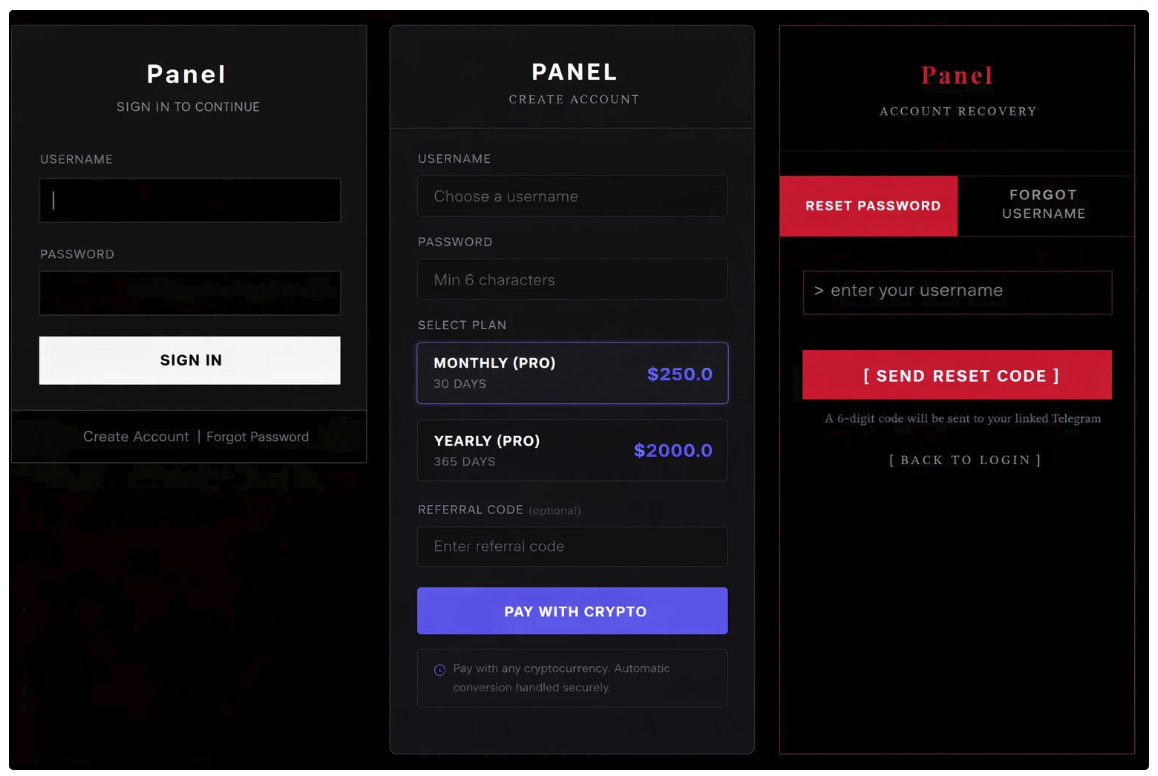Click the red Panel logo above Account Recovery
The image size is (1158, 776).
point(957,76)
